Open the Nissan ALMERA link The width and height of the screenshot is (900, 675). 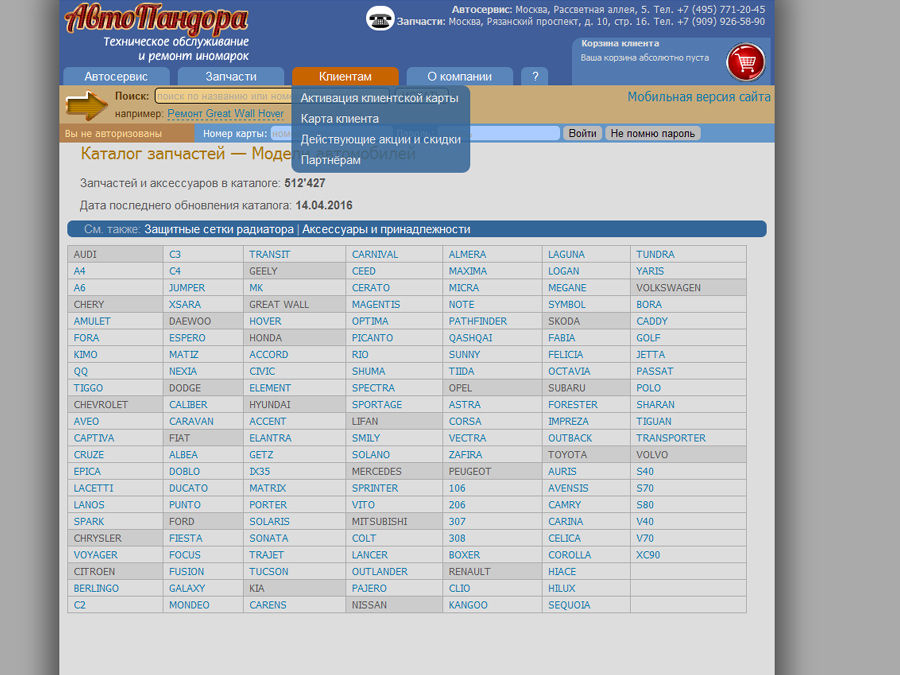coord(467,254)
